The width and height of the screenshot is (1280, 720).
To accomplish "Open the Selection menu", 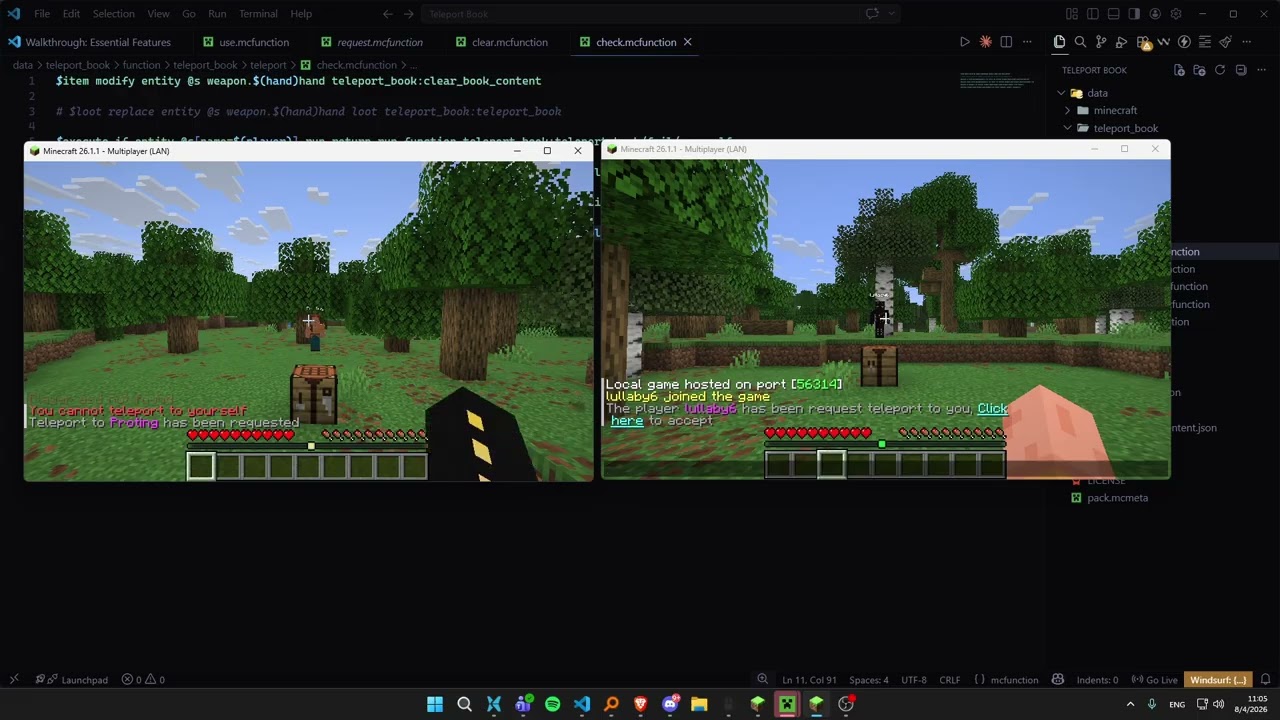I will 113,14.
